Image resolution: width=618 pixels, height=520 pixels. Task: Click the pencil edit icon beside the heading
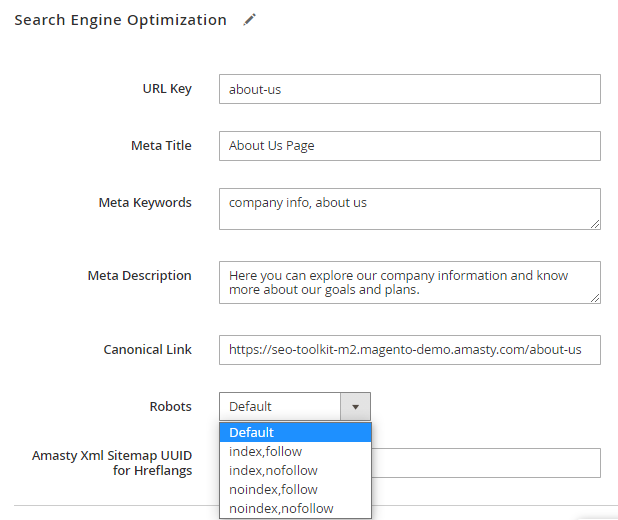[250, 20]
